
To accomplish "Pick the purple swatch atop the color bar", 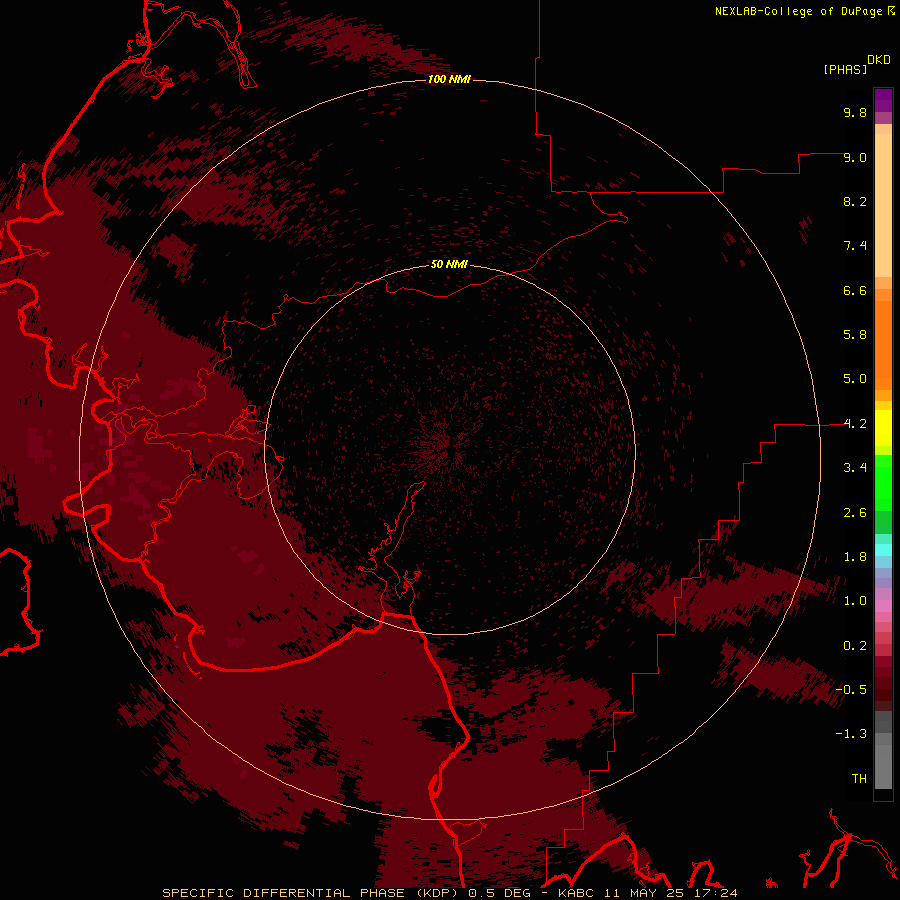I will click(883, 101).
